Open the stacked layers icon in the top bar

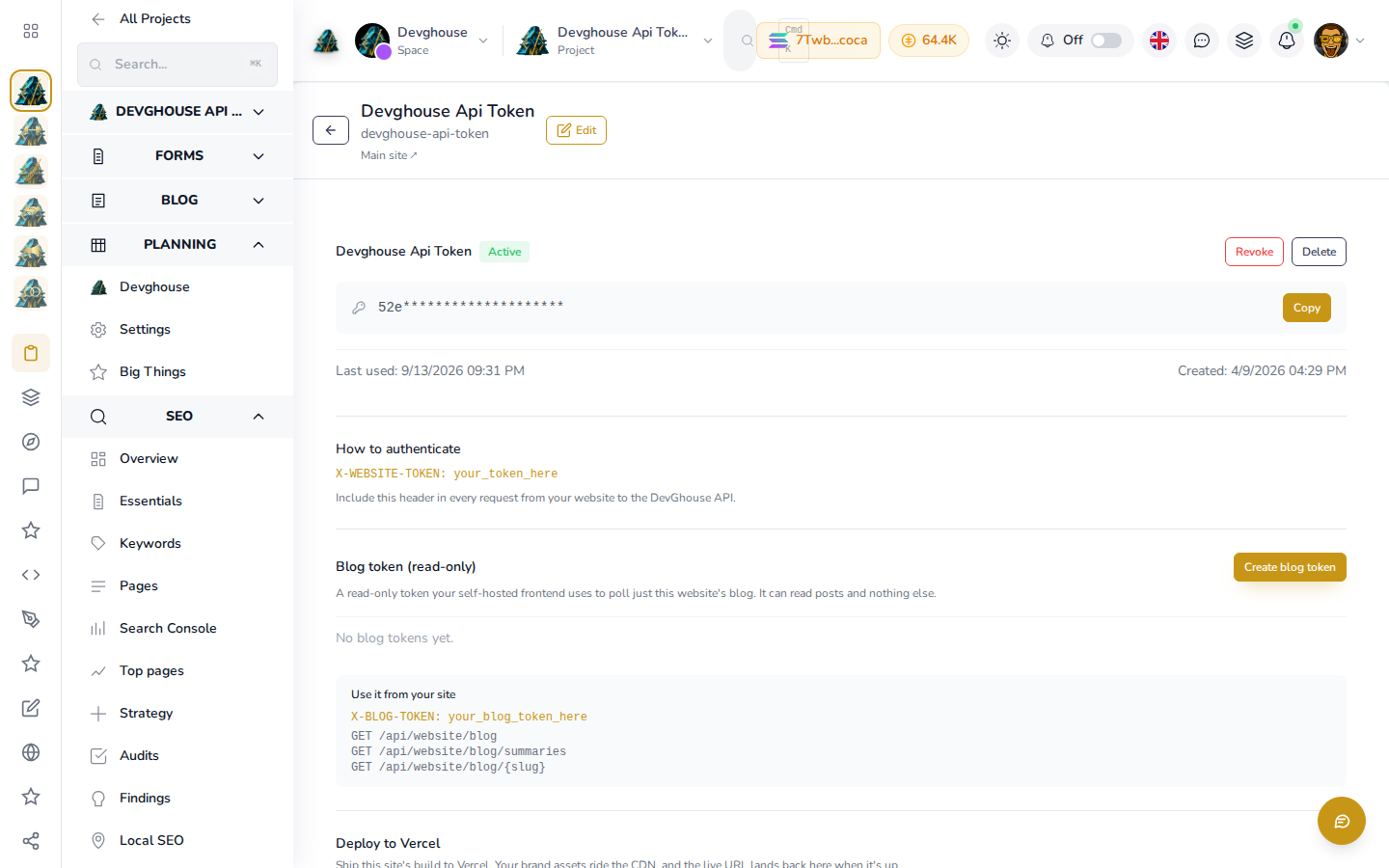[x=1244, y=41]
